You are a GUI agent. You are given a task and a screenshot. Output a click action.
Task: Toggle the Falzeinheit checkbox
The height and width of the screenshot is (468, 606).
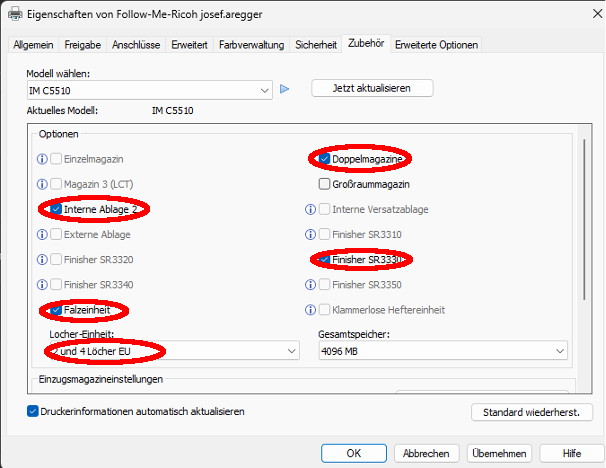click(x=56, y=310)
